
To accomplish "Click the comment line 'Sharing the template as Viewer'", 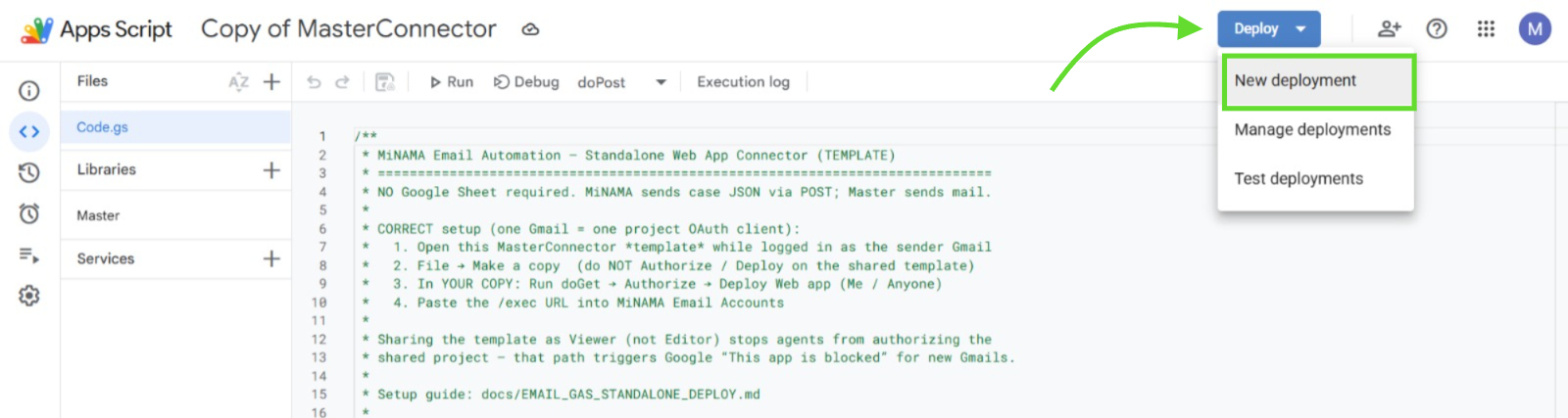I will coord(676,340).
